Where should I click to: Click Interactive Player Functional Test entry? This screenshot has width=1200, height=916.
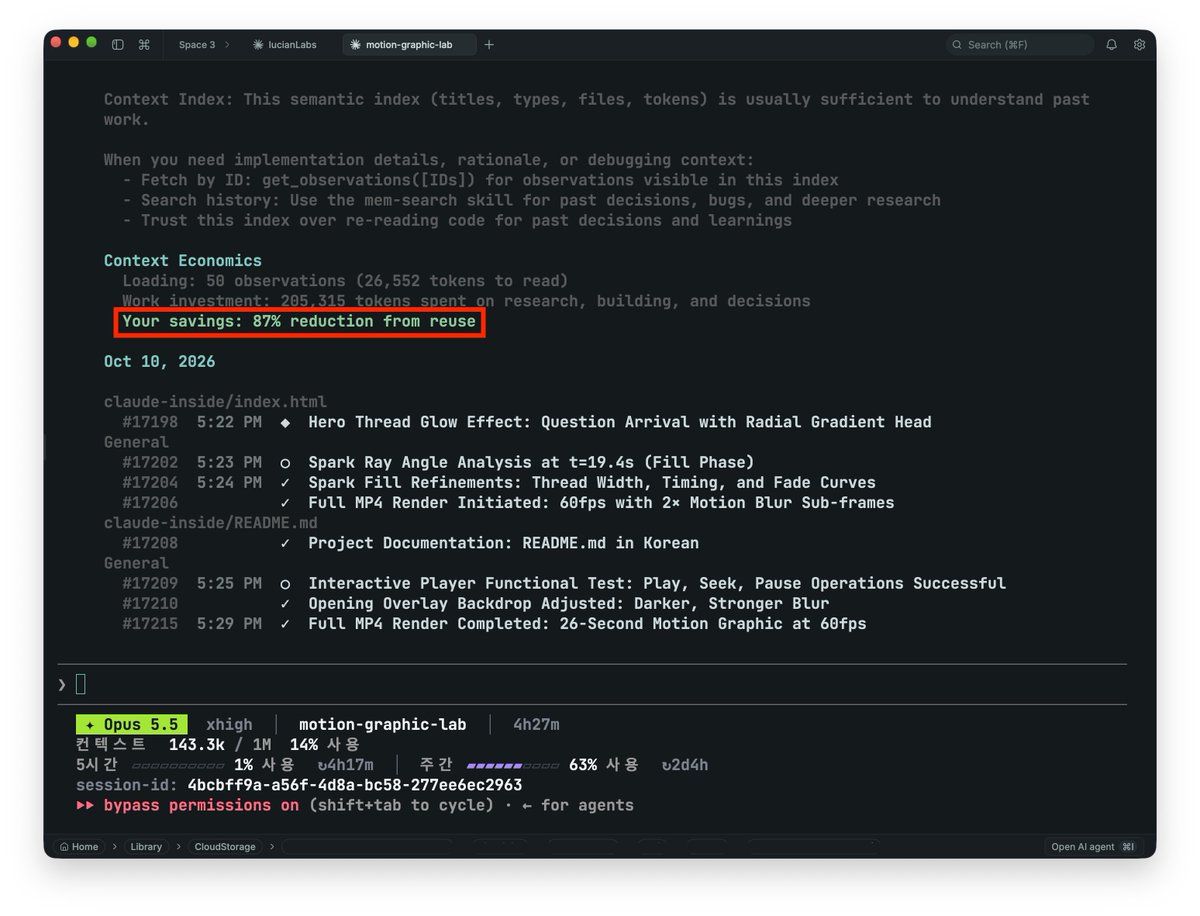(x=657, y=583)
